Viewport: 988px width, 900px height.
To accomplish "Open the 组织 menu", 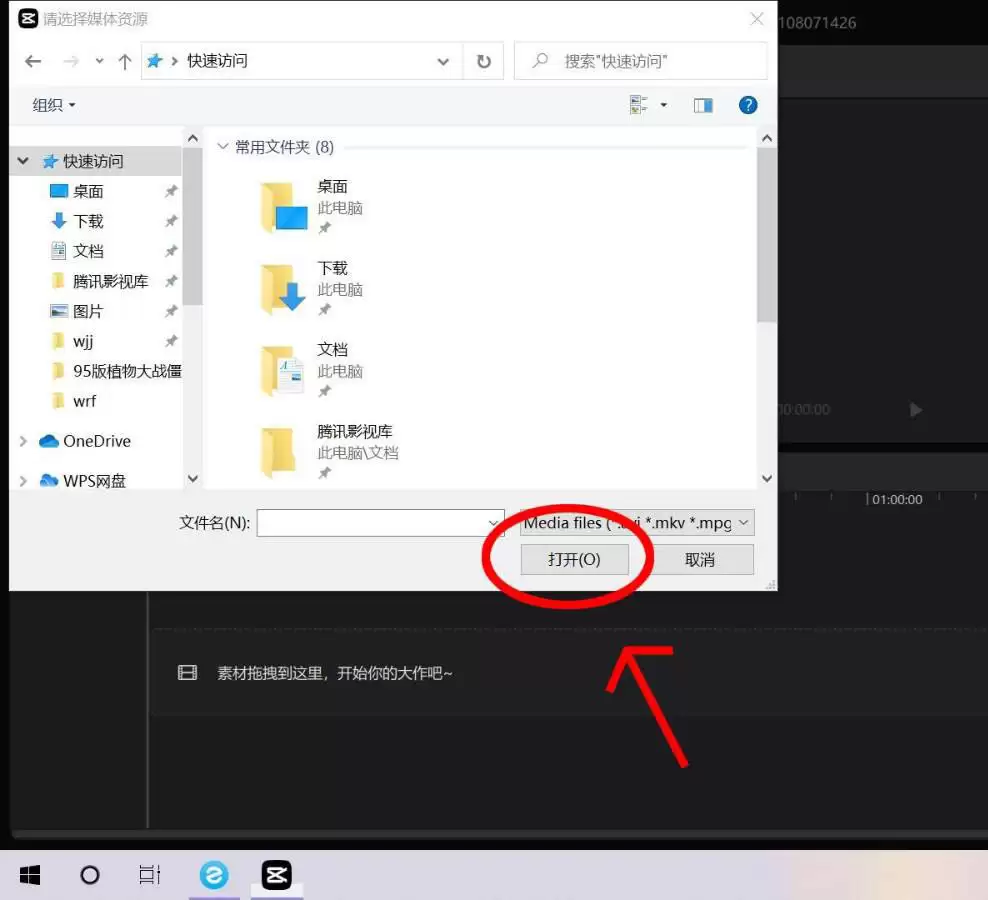I will click(51, 104).
